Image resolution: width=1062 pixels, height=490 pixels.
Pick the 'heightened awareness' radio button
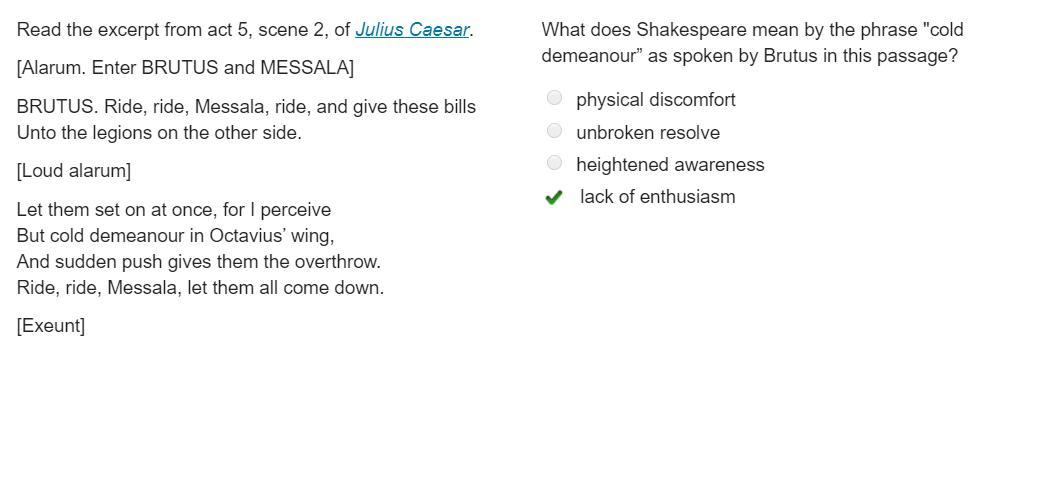coord(554,163)
